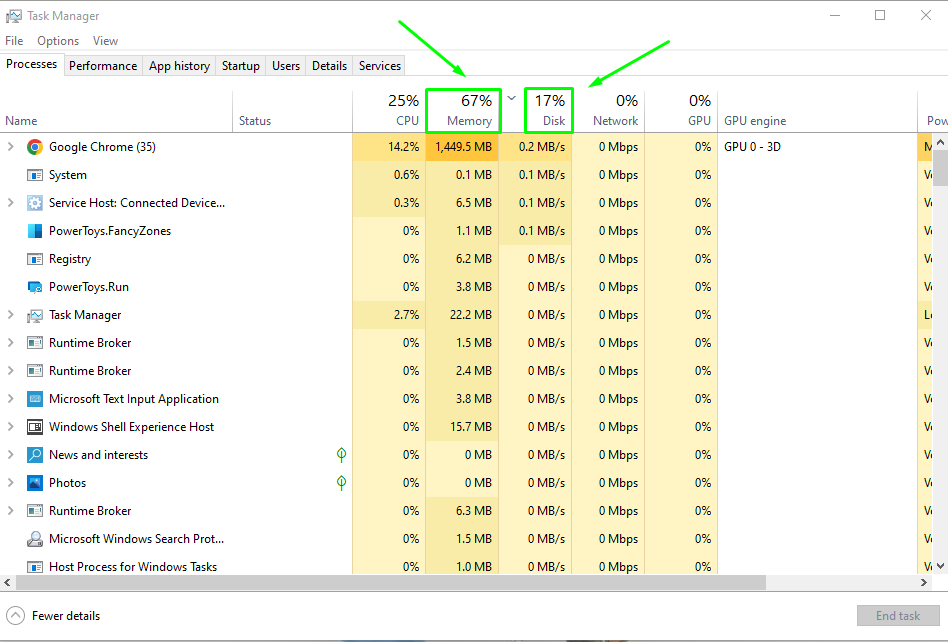This screenshot has width=948, height=642.
Task: Expand the Photos process row
Action: pyautogui.click(x=10, y=483)
